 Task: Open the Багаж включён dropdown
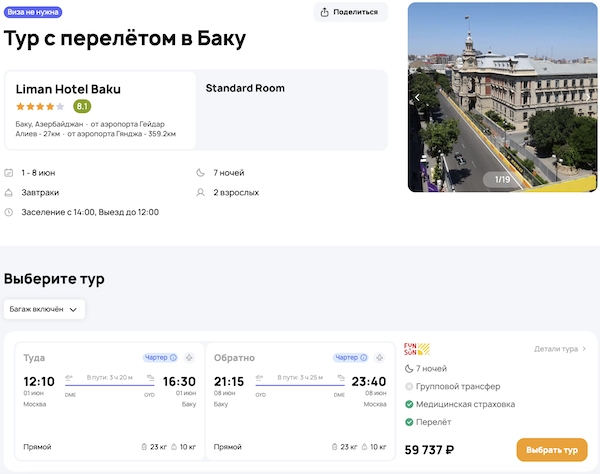pos(44,310)
